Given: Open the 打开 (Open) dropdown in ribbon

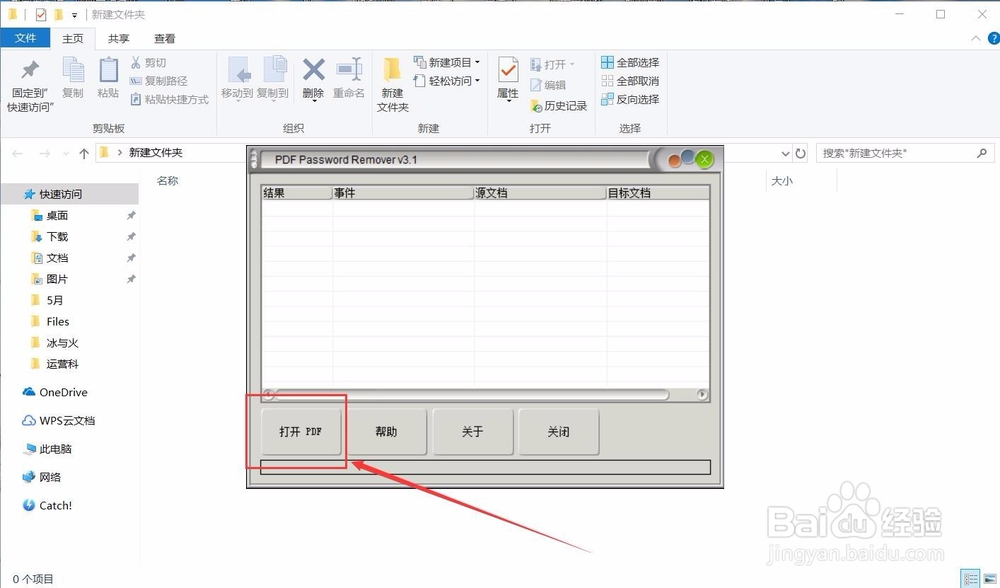Looking at the screenshot, I should (x=553, y=64).
